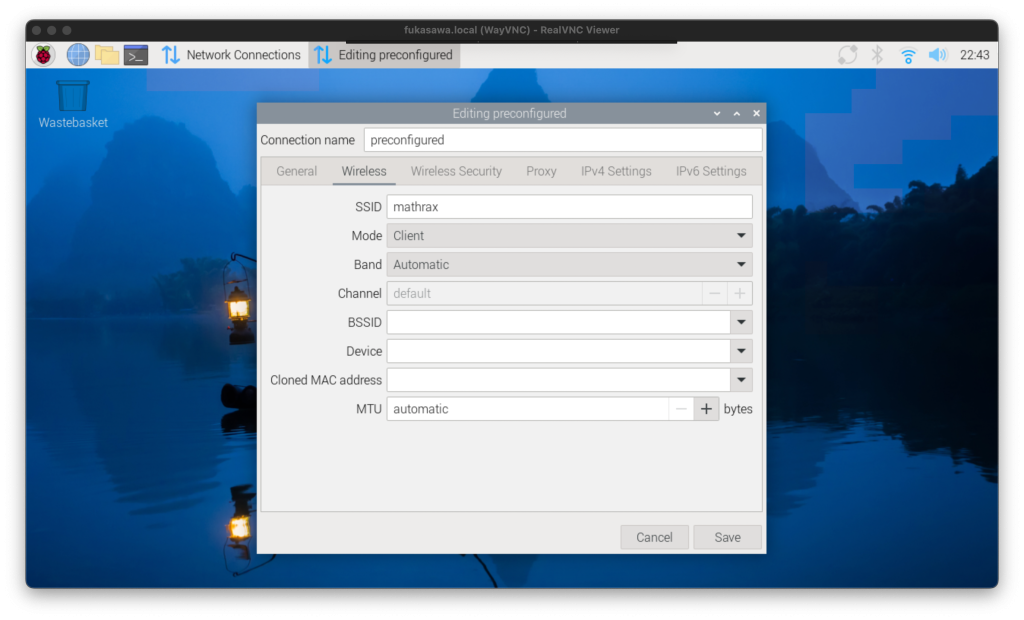The width and height of the screenshot is (1024, 620).
Task: Open the Cloned MAC address dropdown
Action: 741,381
